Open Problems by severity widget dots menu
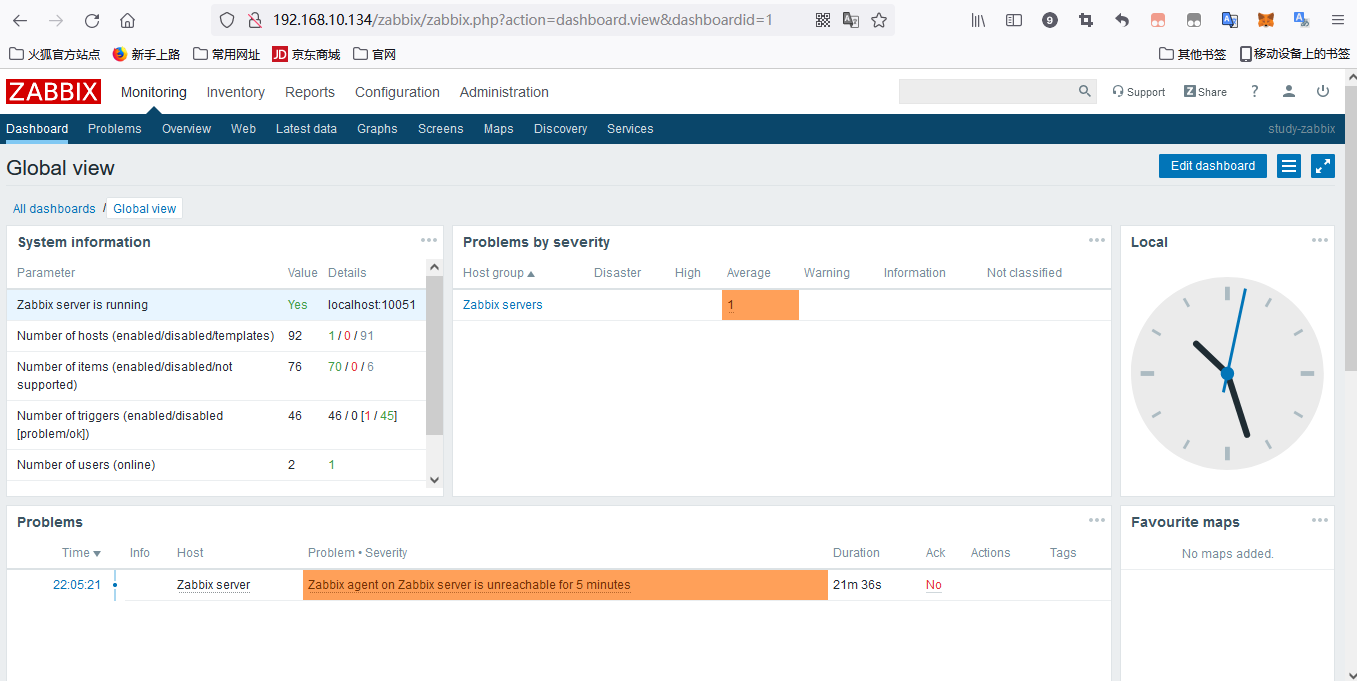 [1097, 240]
